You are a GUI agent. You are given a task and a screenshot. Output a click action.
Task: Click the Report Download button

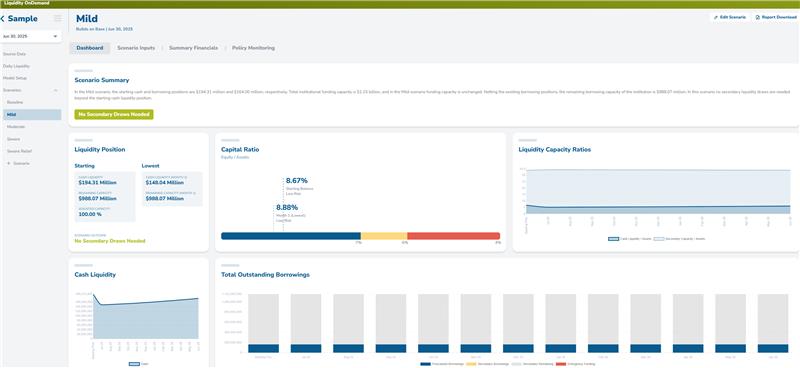click(x=776, y=17)
